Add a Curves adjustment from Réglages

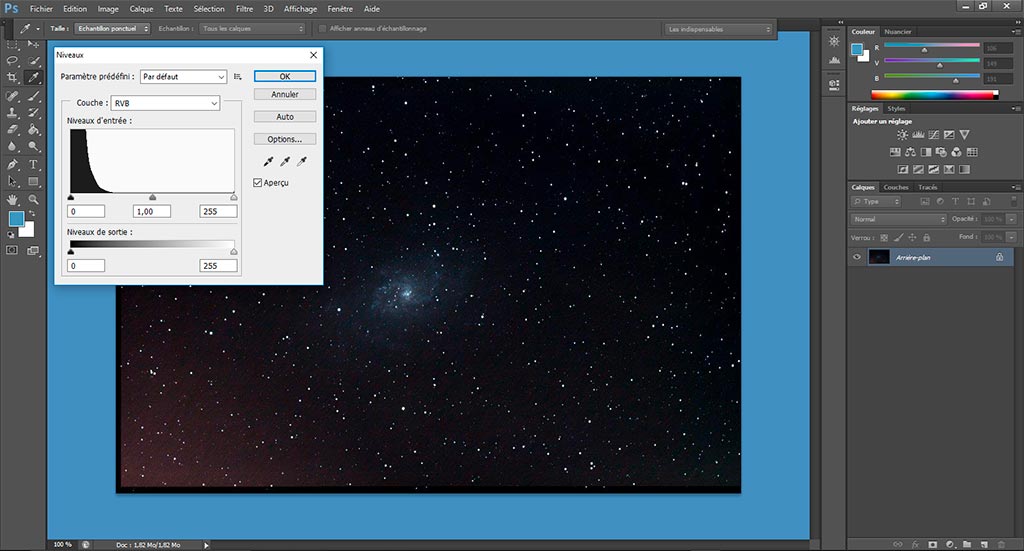pyautogui.click(x=933, y=134)
